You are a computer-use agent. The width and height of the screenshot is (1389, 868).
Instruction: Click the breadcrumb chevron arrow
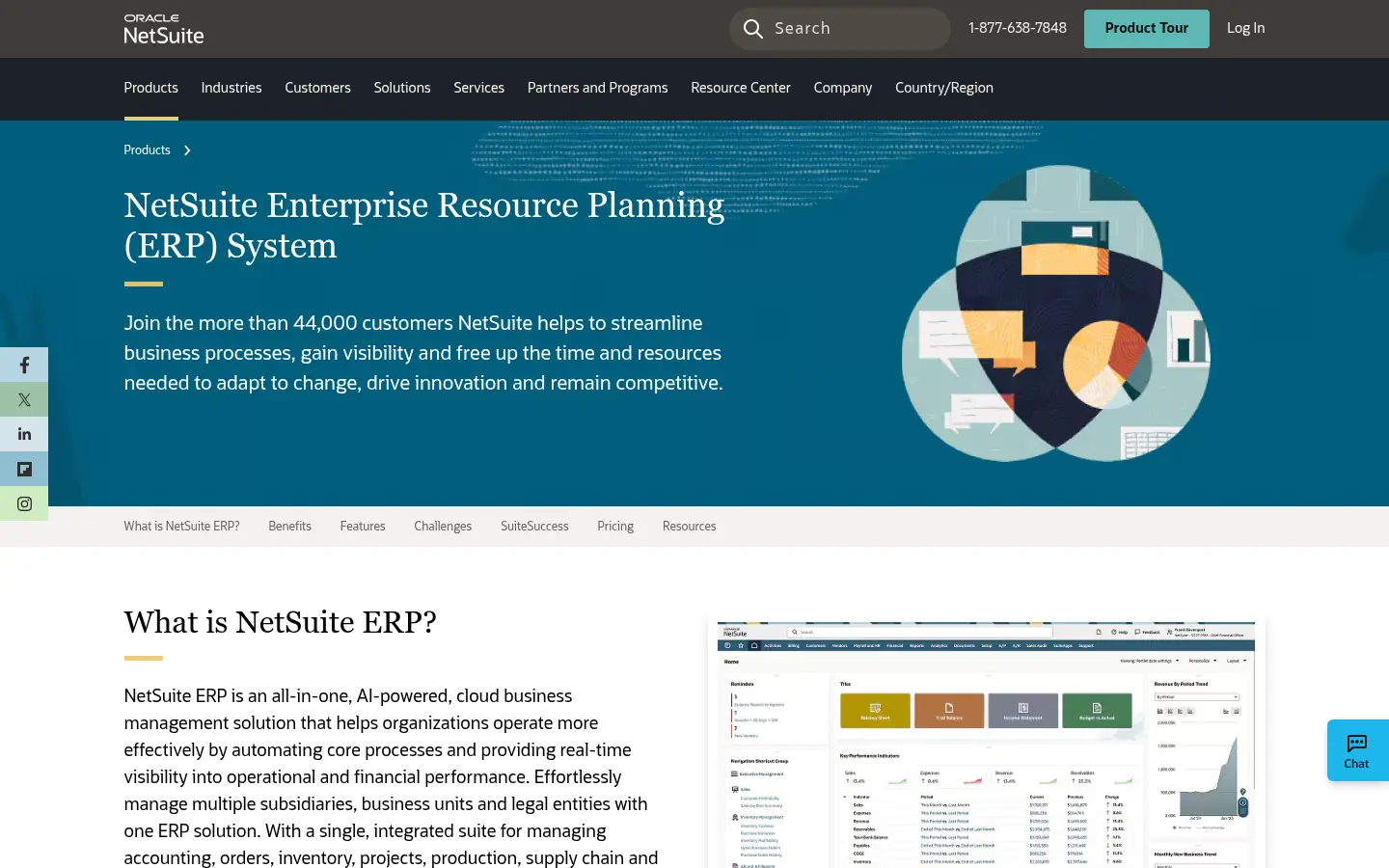(x=187, y=150)
